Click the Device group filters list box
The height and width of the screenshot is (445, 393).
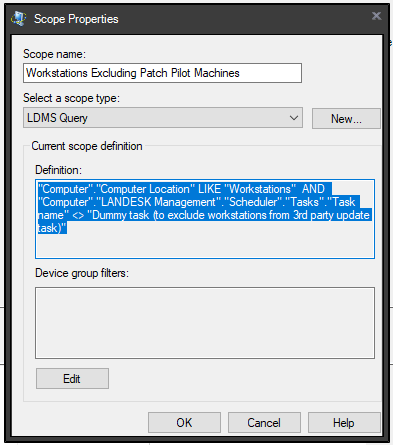tap(205, 323)
